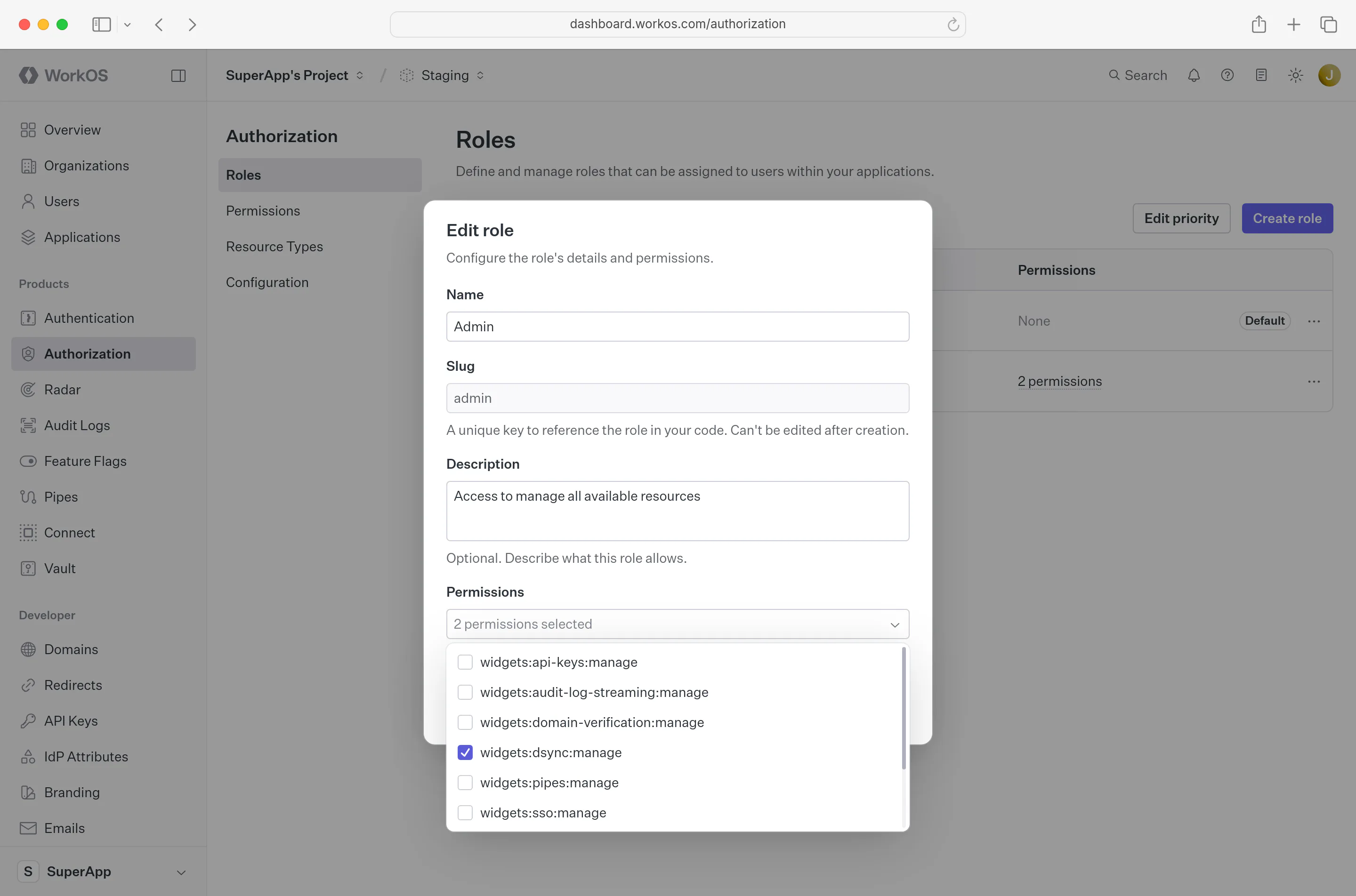Click the Organizations building icon
This screenshot has height=896, width=1356.
pos(28,166)
